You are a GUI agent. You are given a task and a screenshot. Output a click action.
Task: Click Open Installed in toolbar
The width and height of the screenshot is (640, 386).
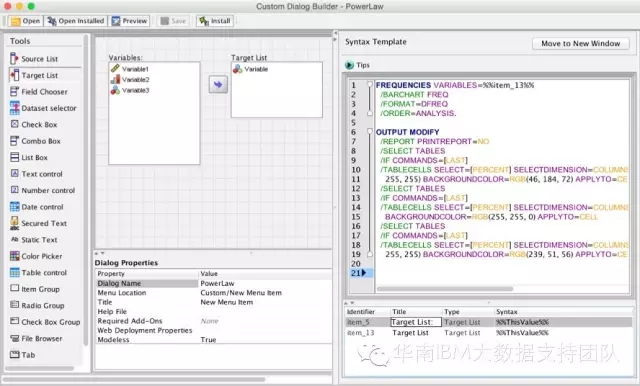[x=76, y=21]
